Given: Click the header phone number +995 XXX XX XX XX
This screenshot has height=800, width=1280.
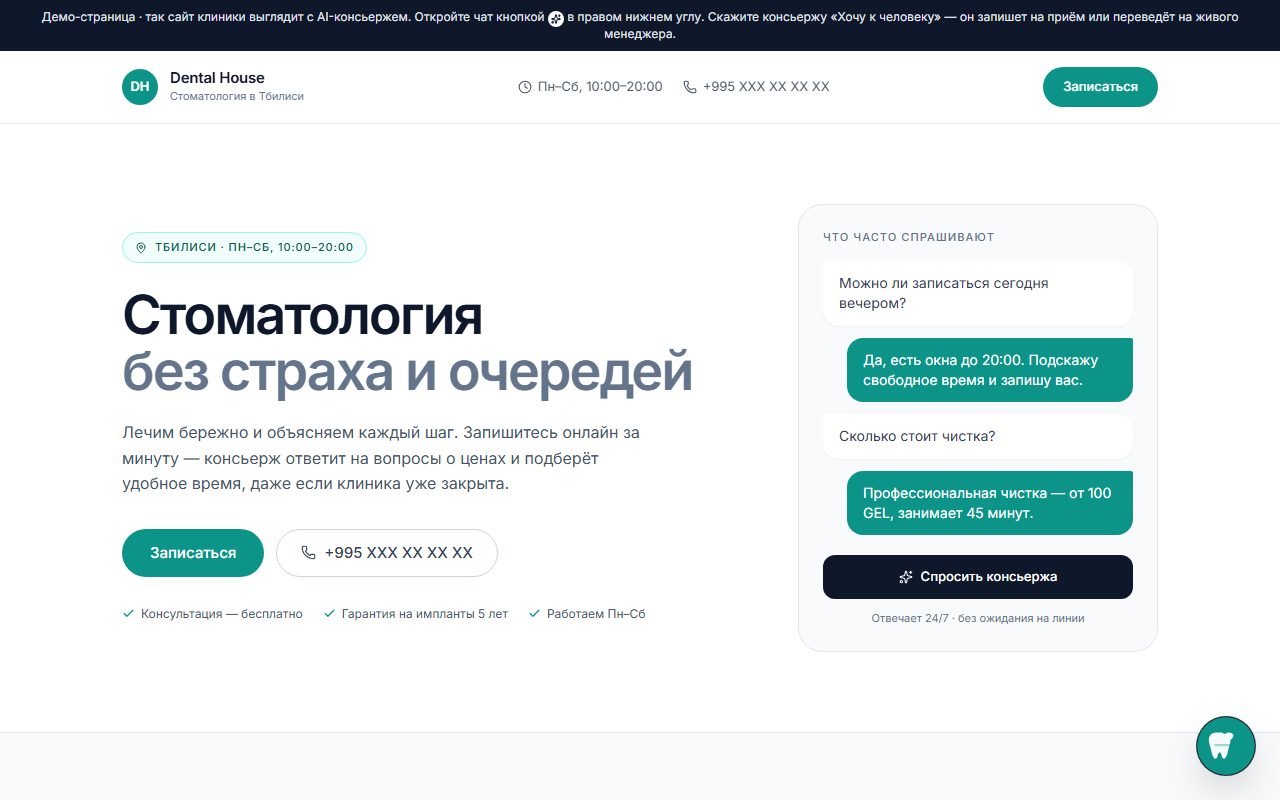Looking at the screenshot, I should [x=766, y=87].
